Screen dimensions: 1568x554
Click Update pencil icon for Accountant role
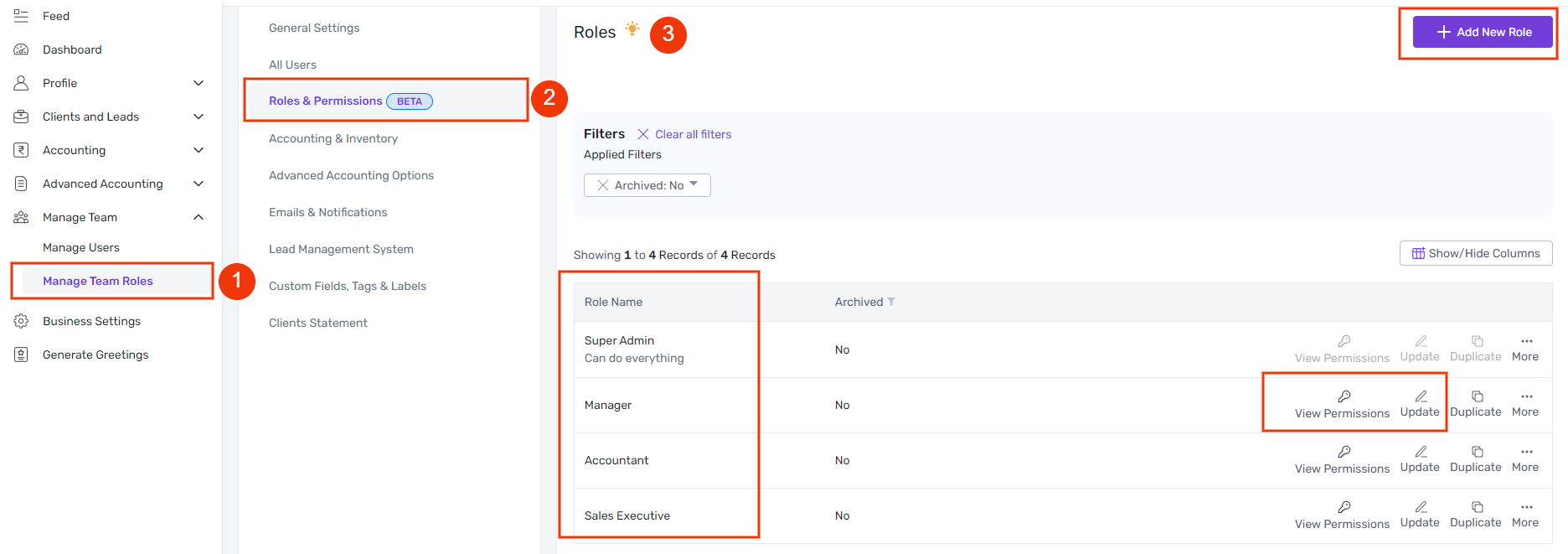point(1421,452)
